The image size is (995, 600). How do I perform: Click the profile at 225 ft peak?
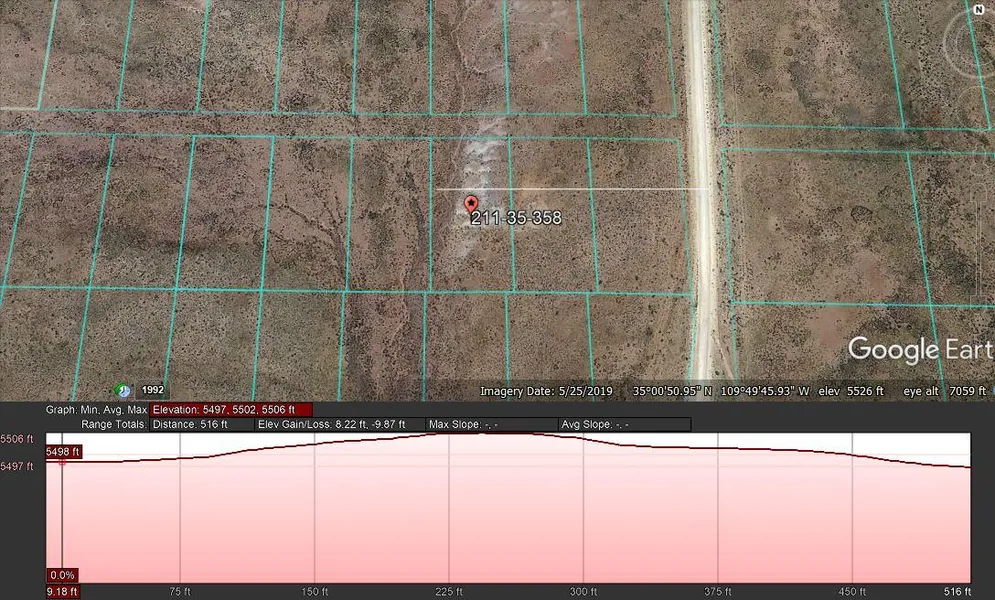[x=449, y=436]
